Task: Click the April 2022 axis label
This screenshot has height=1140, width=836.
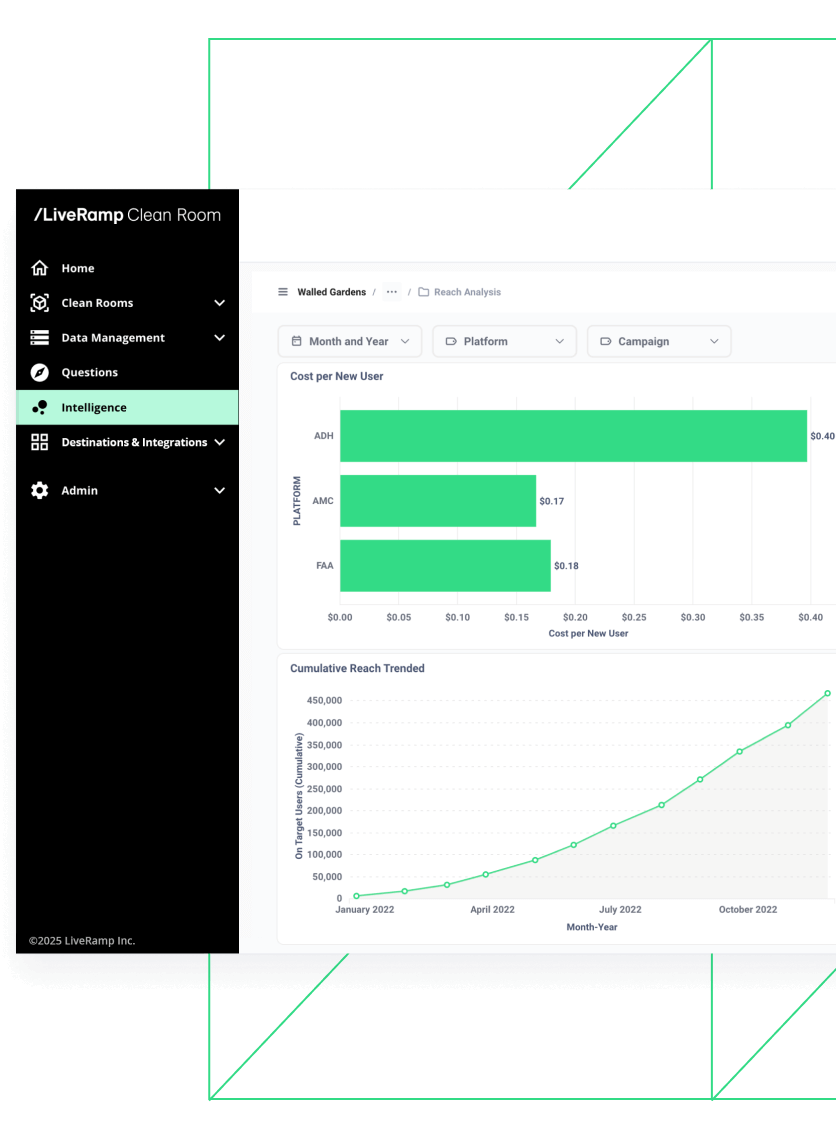Action: coord(492,910)
